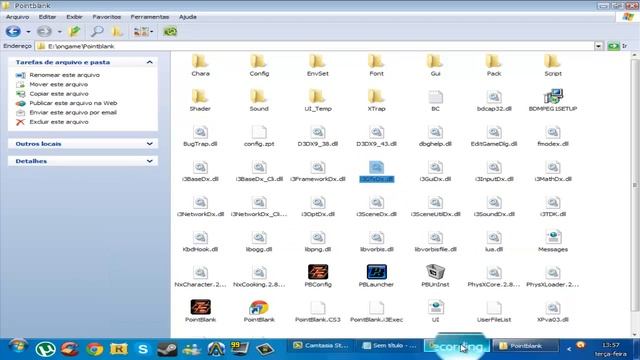Viewport: 640px width, 360px height.
Task: Select the EnvSet folder
Action: pos(318,66)
